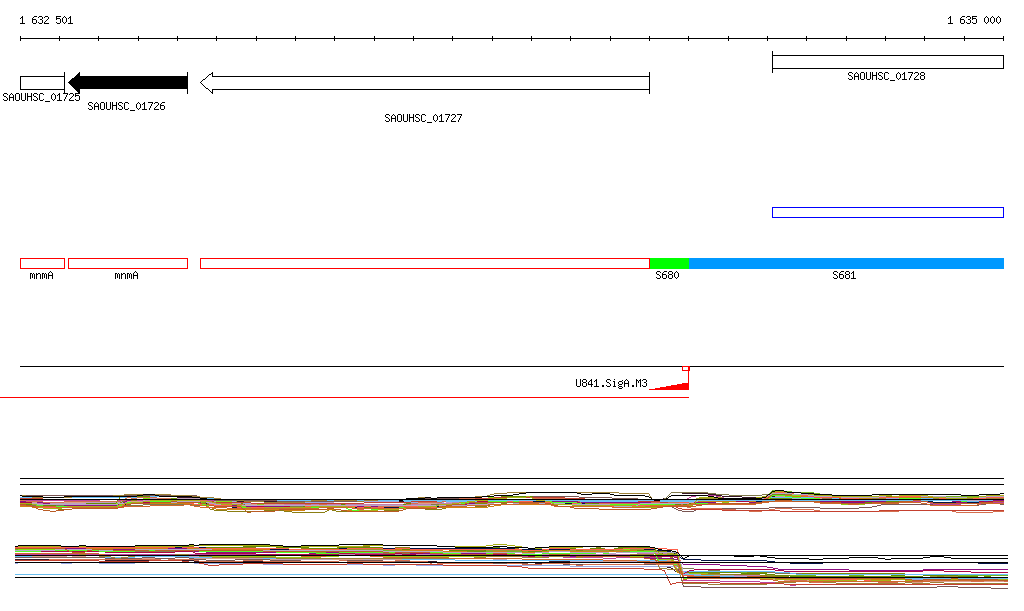Select the solid blue S681 segment
The height and width of the screenshot is (611, 1024).
click(846, 263)
